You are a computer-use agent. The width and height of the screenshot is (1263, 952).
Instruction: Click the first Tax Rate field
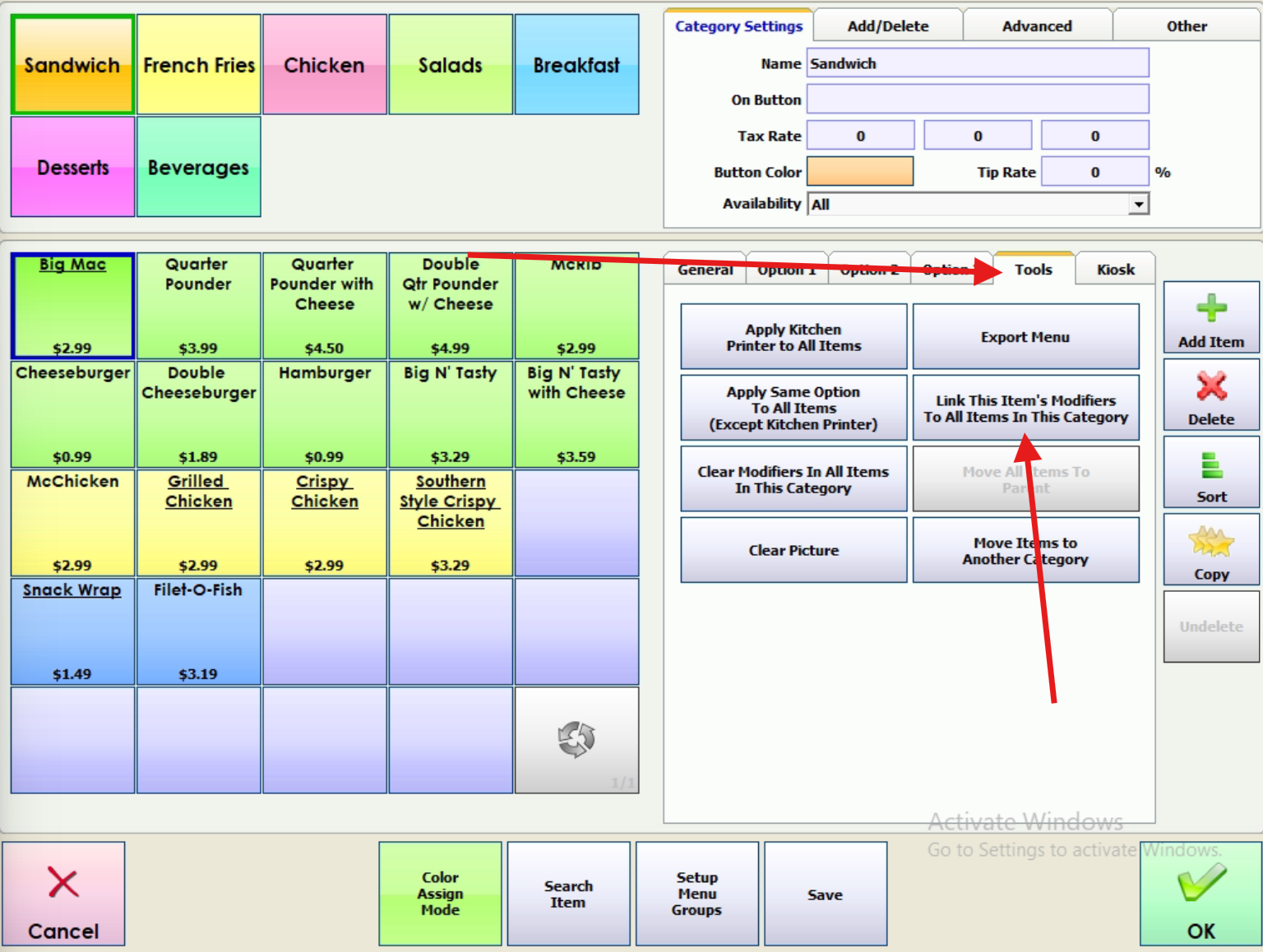click(860, 136)
